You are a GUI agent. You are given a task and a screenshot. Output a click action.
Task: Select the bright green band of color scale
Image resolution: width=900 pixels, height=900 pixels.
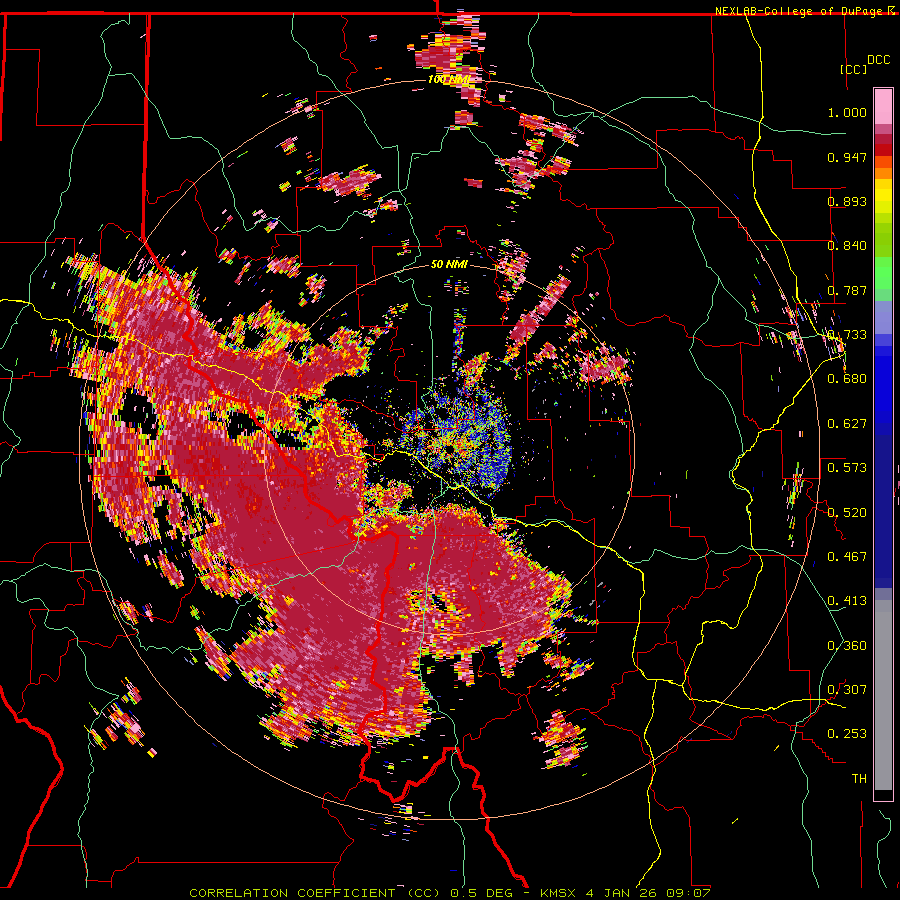(883, 272)
